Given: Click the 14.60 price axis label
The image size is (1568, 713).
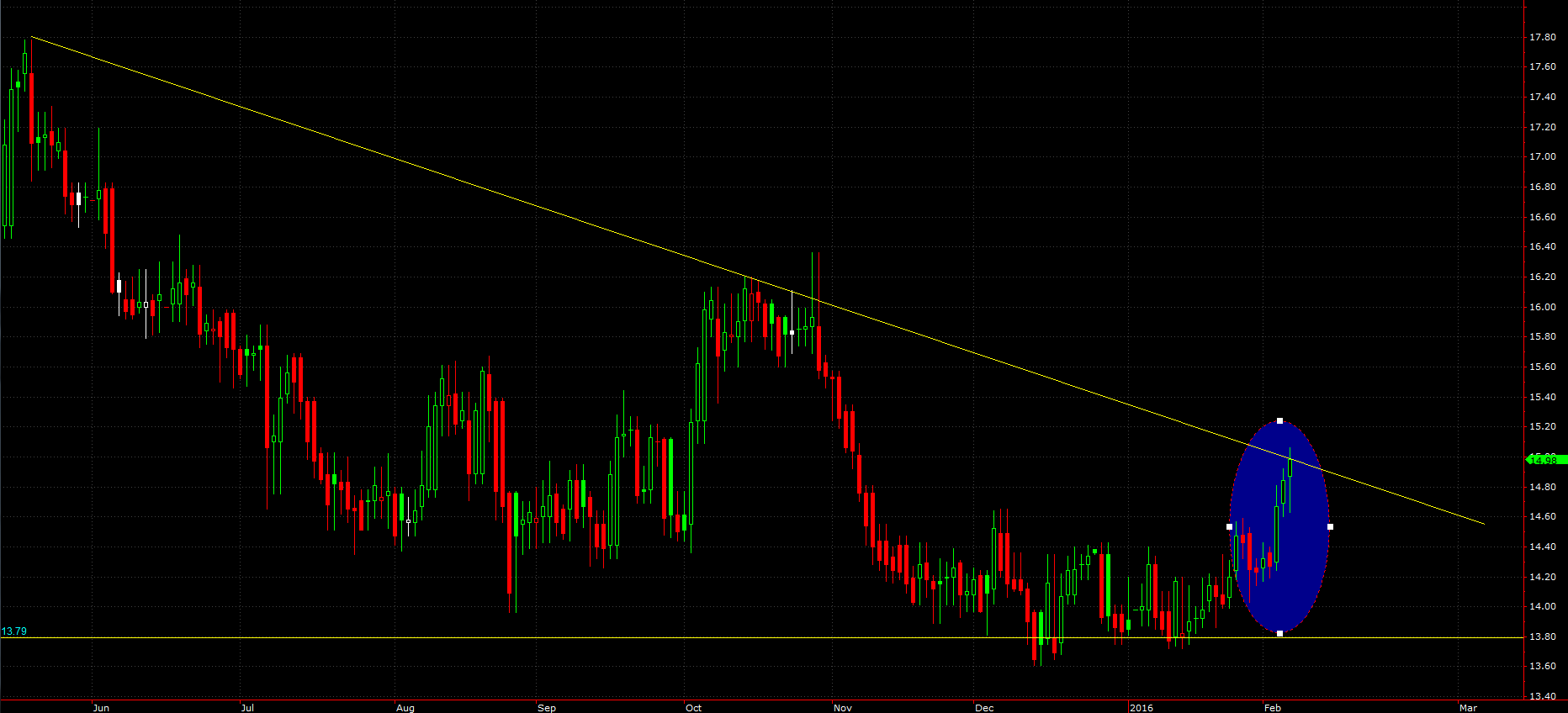Looking at the screenshot, I should 1542,516.
